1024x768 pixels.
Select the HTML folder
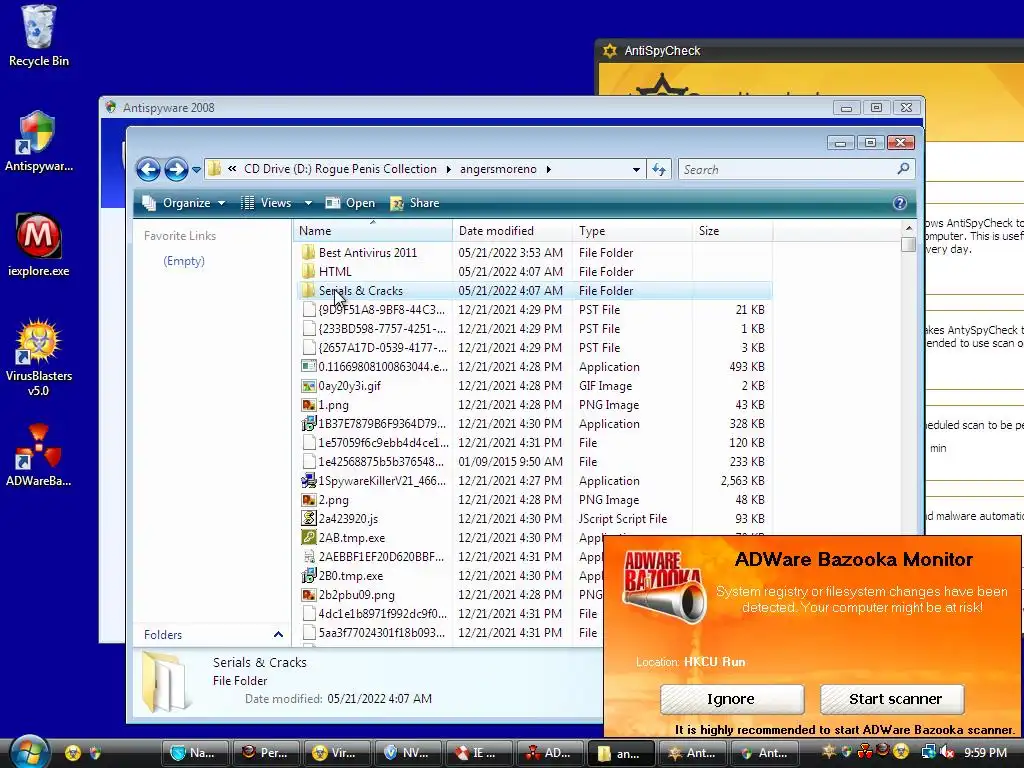point(335,272)
